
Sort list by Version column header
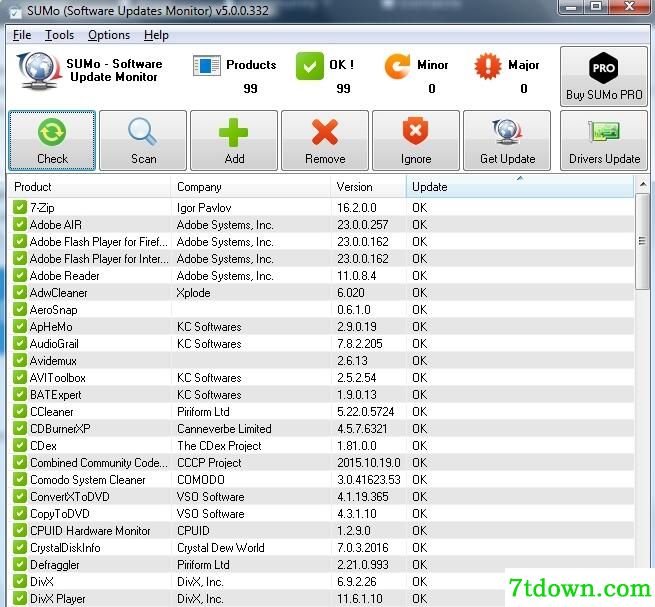tap(368, 187)
